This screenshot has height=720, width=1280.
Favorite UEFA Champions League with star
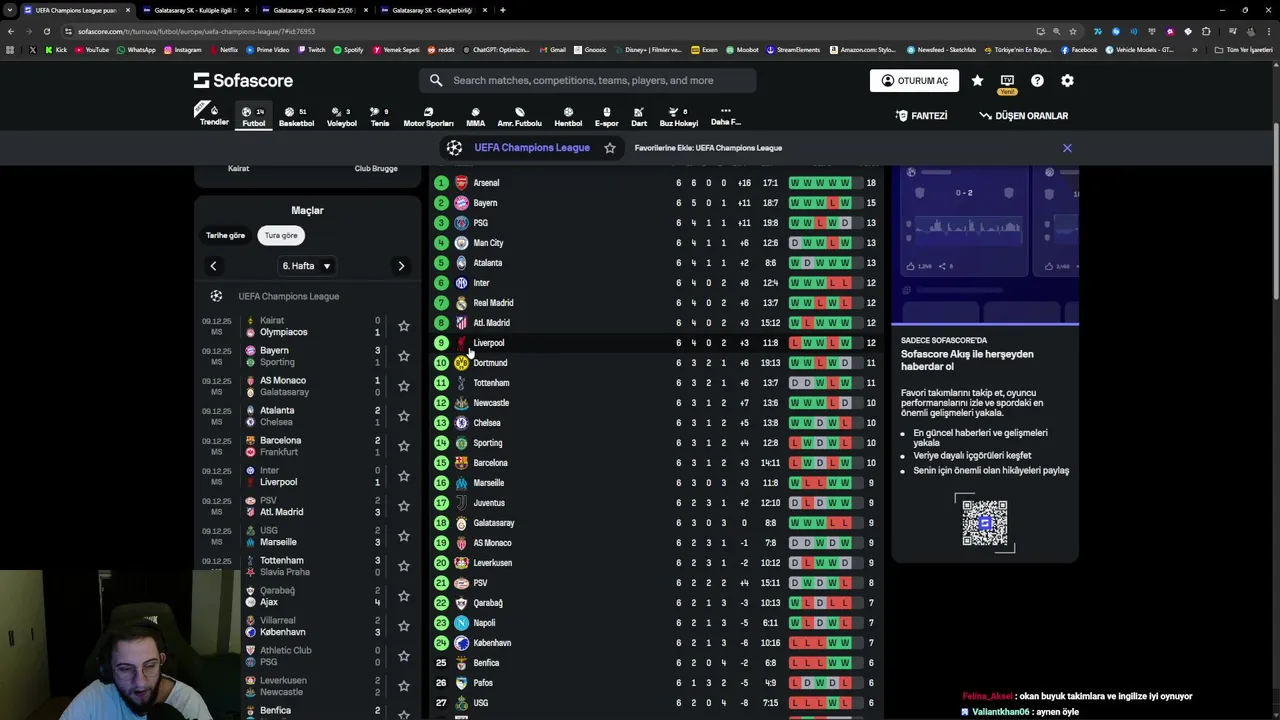click(610, 148)
